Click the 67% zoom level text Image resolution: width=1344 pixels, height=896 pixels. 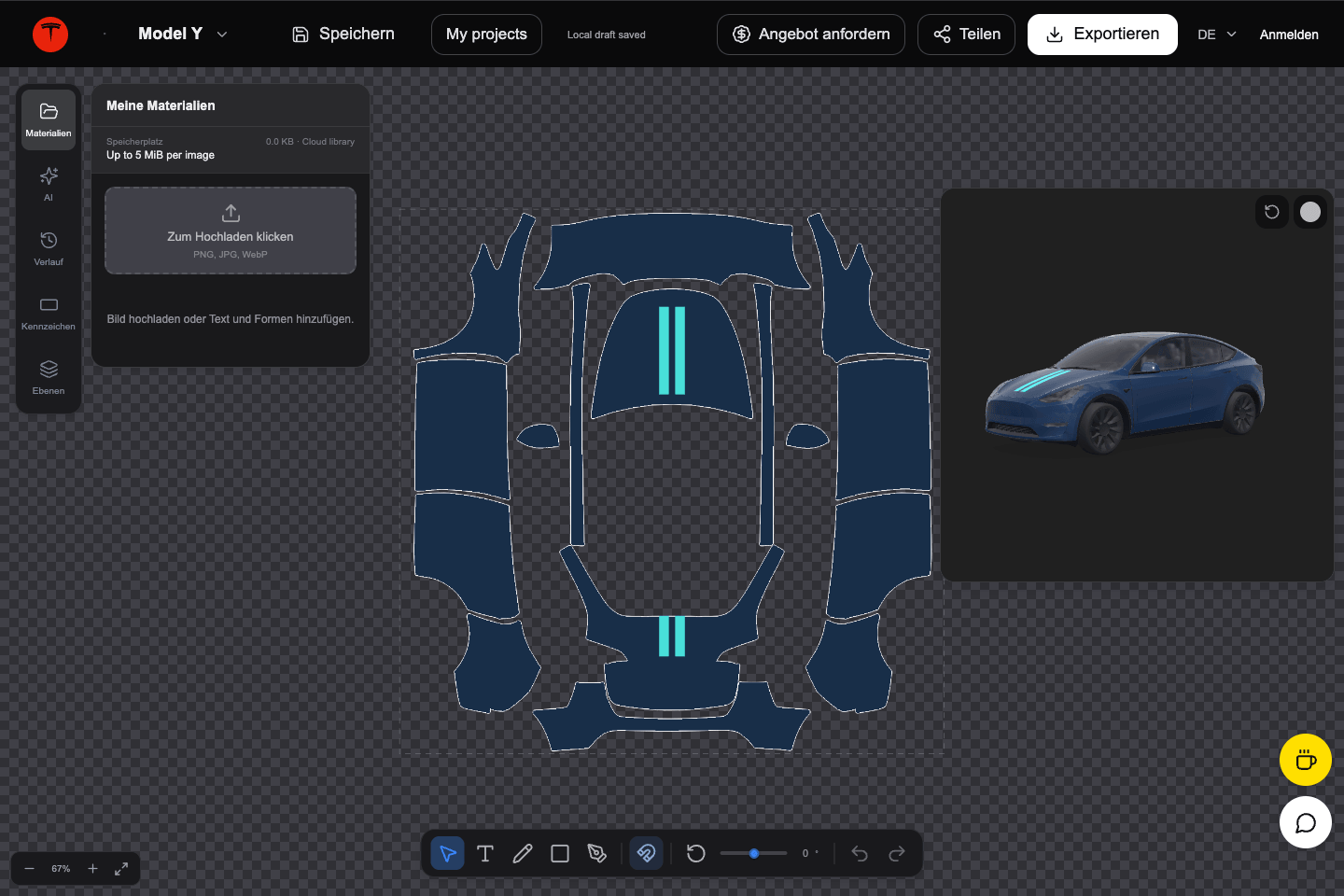(x=61, y=869)
